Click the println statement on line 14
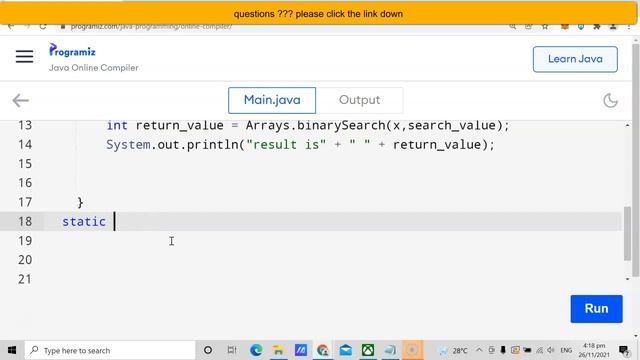 (300, 144)
